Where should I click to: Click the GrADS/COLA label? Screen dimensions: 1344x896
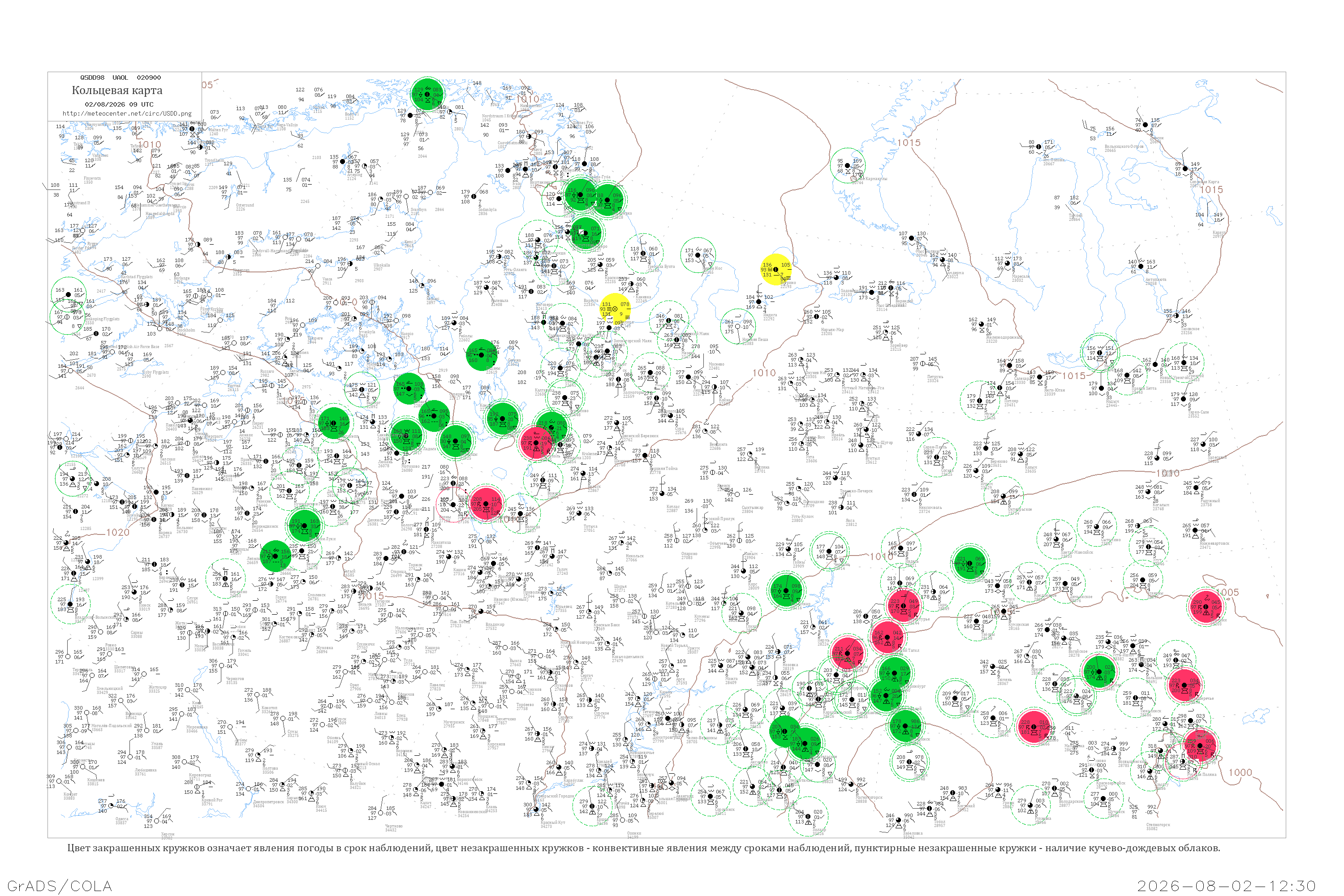[60, 886]
